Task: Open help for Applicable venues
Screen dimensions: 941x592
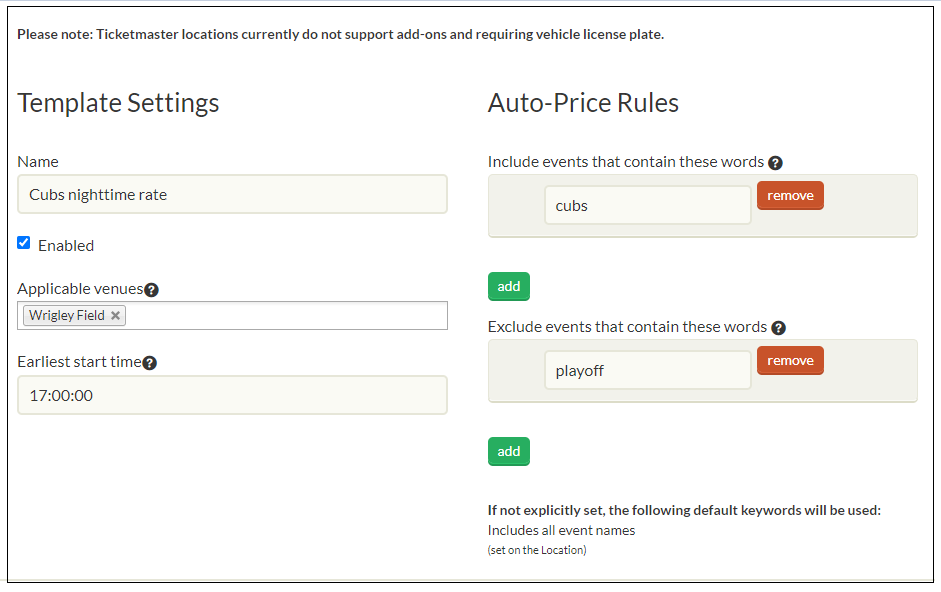Action: pyautogui.click(x=151, y=290)
